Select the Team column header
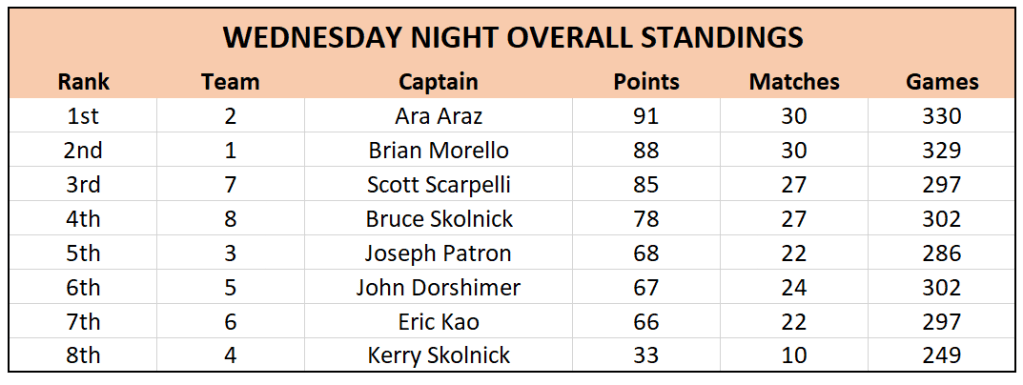The image size is (1023, 385). (x=230, y=82)
